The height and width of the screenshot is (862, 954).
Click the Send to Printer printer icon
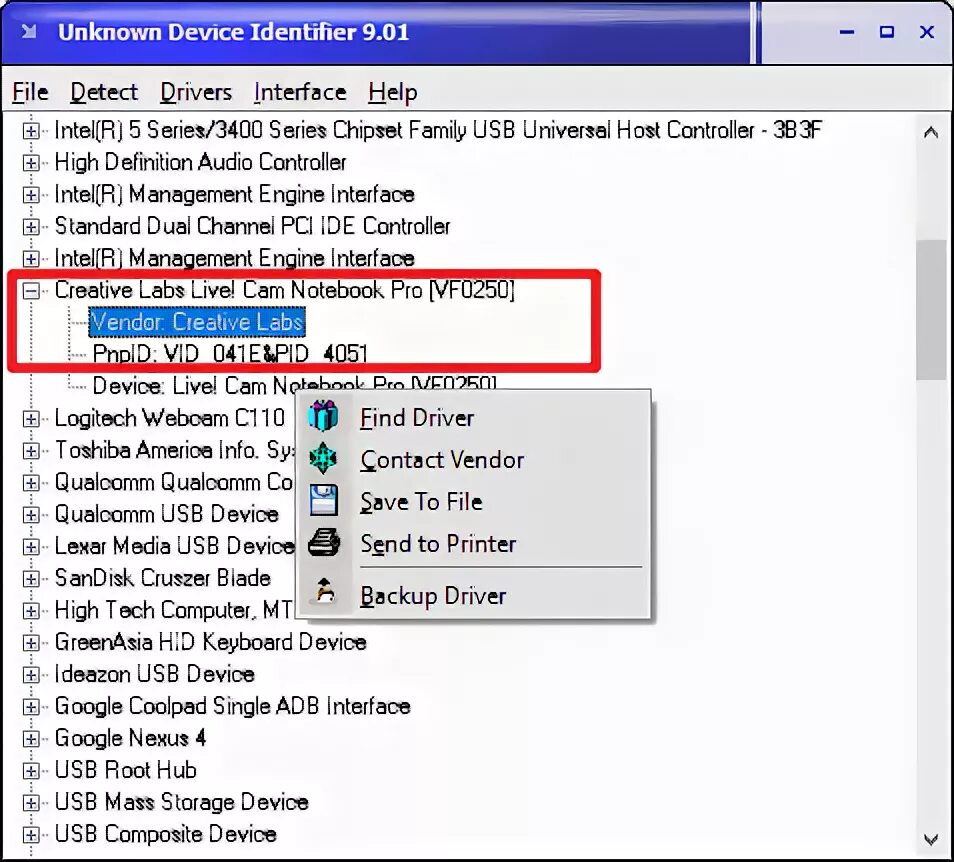[x=323, y=543]
